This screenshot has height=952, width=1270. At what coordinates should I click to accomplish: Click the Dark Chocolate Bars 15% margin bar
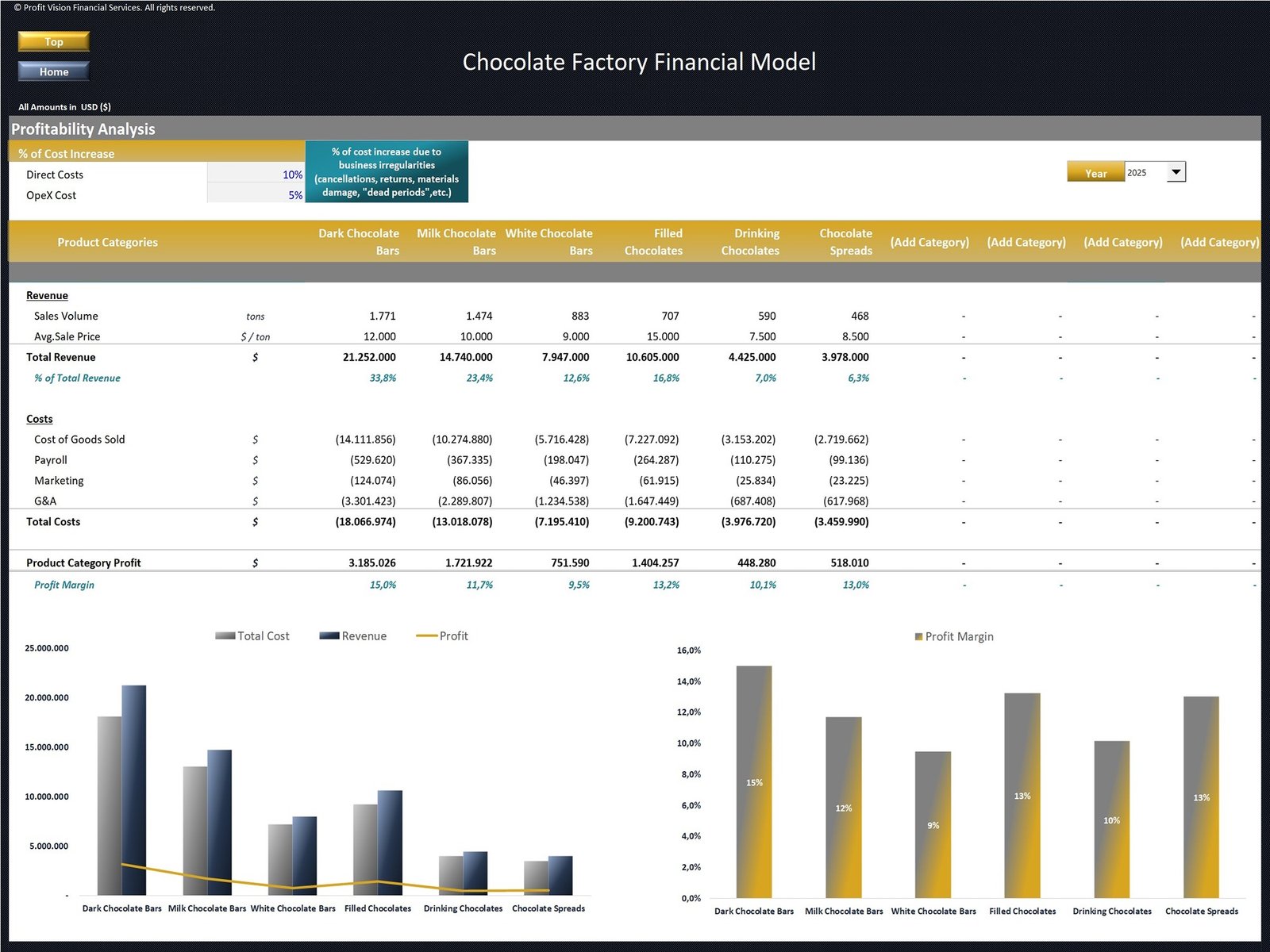(754, 781)
